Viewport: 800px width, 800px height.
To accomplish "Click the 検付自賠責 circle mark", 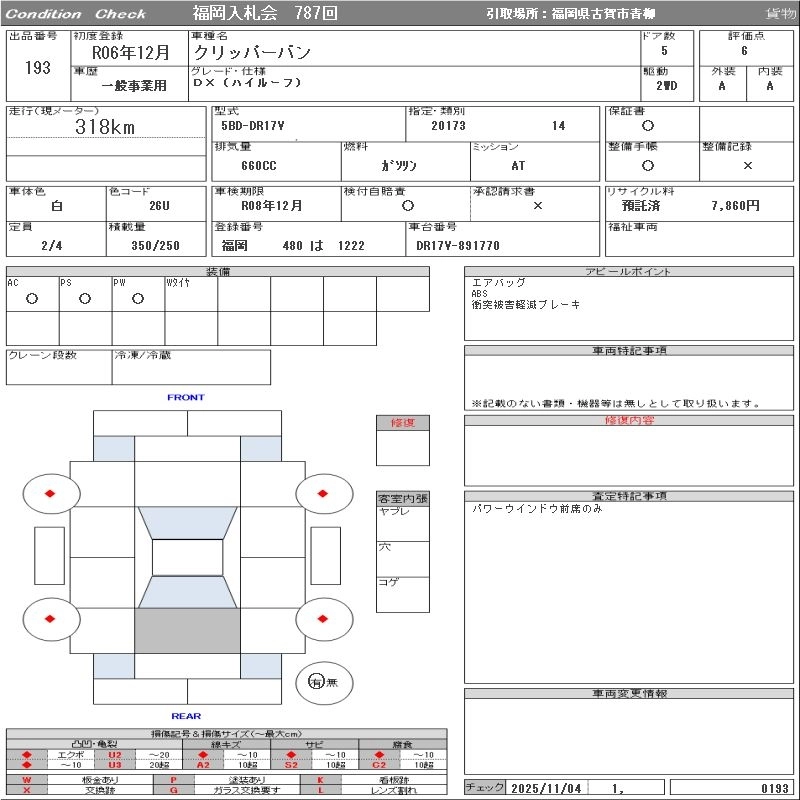I will [408, 206].
